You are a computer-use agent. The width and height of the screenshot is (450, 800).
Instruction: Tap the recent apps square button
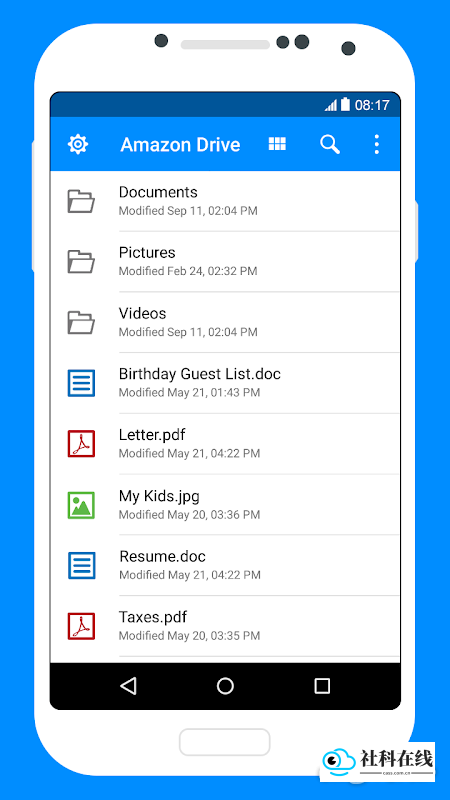[x=322, y=686]
